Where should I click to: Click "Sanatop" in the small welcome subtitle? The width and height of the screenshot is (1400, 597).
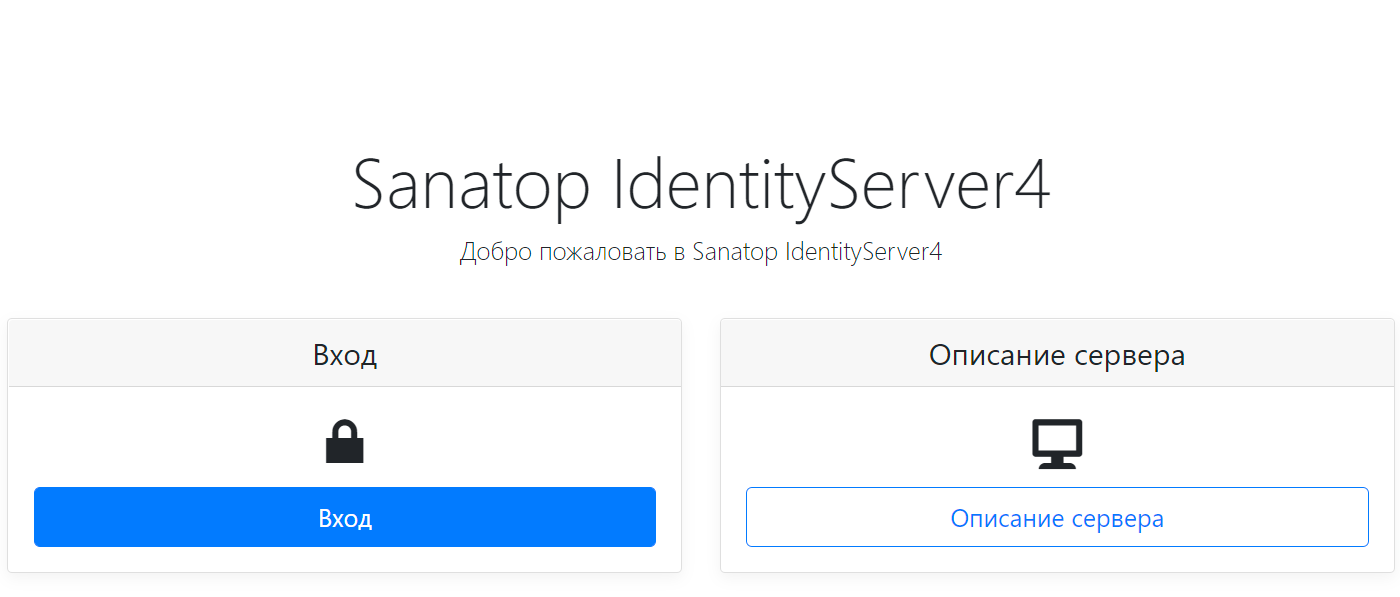pos(735,252)
